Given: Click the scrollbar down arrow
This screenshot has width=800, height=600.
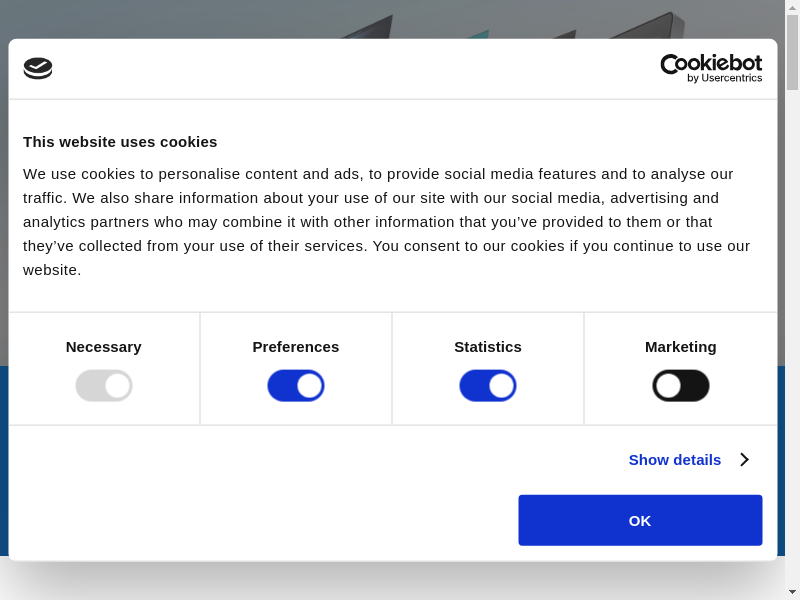Looking at the screenshot, I should [792, 592].
